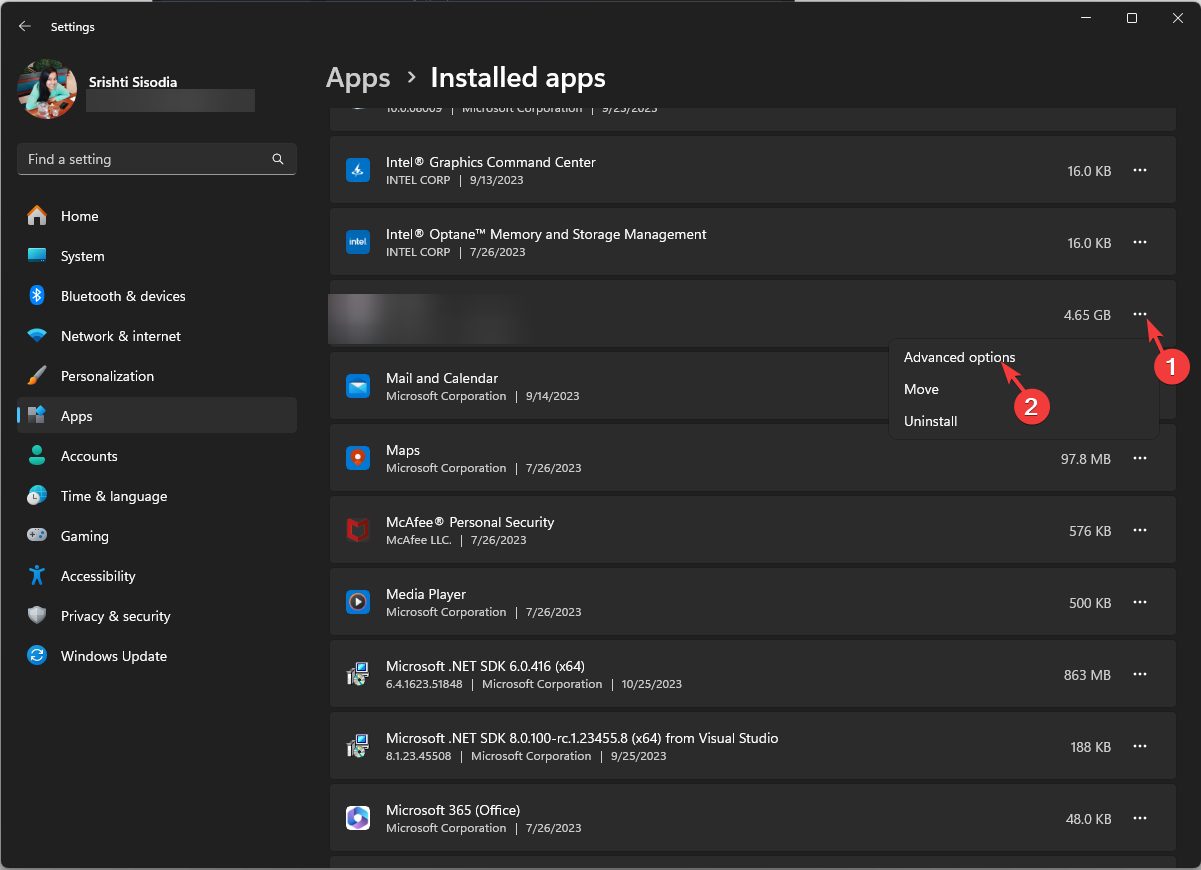This screenshot has height=870, width=1201.
Task: Click the Find a setting search field
Action: (x=145, y=159)
